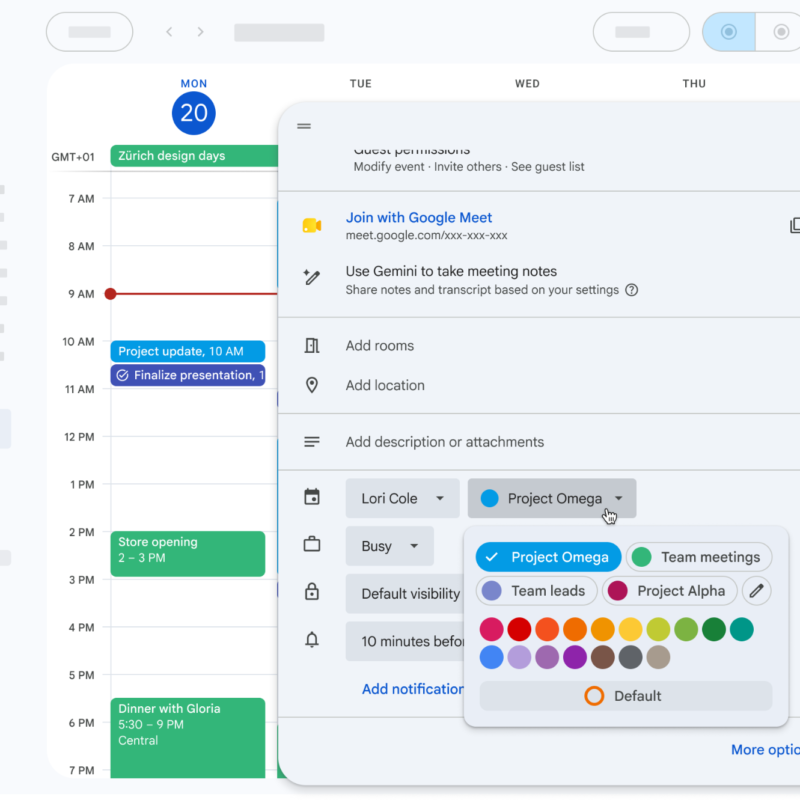
Task: Open the 10 minutes before notification dropdown
Action: pos(405,641)
